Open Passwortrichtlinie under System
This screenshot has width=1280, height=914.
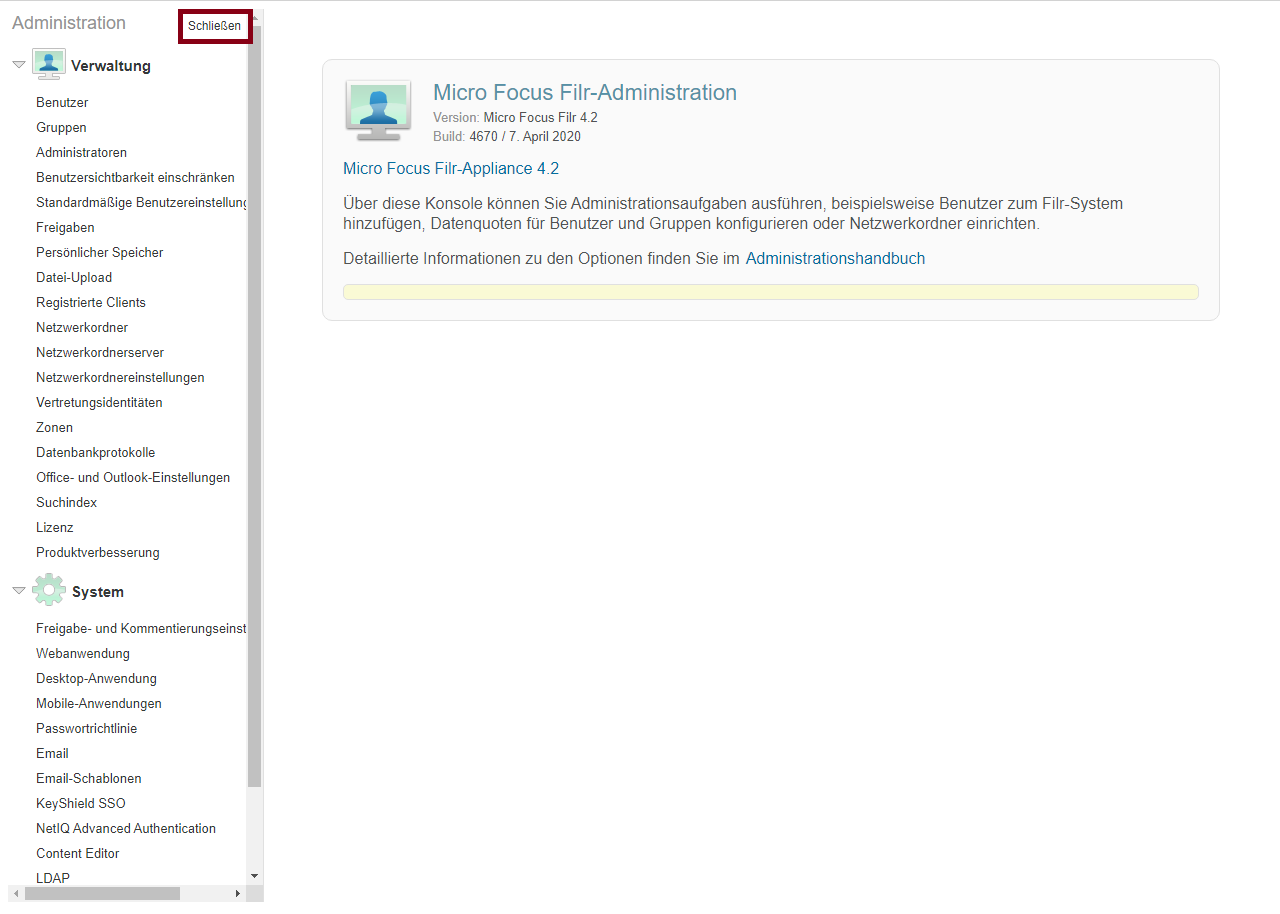(x=86, y=729)
